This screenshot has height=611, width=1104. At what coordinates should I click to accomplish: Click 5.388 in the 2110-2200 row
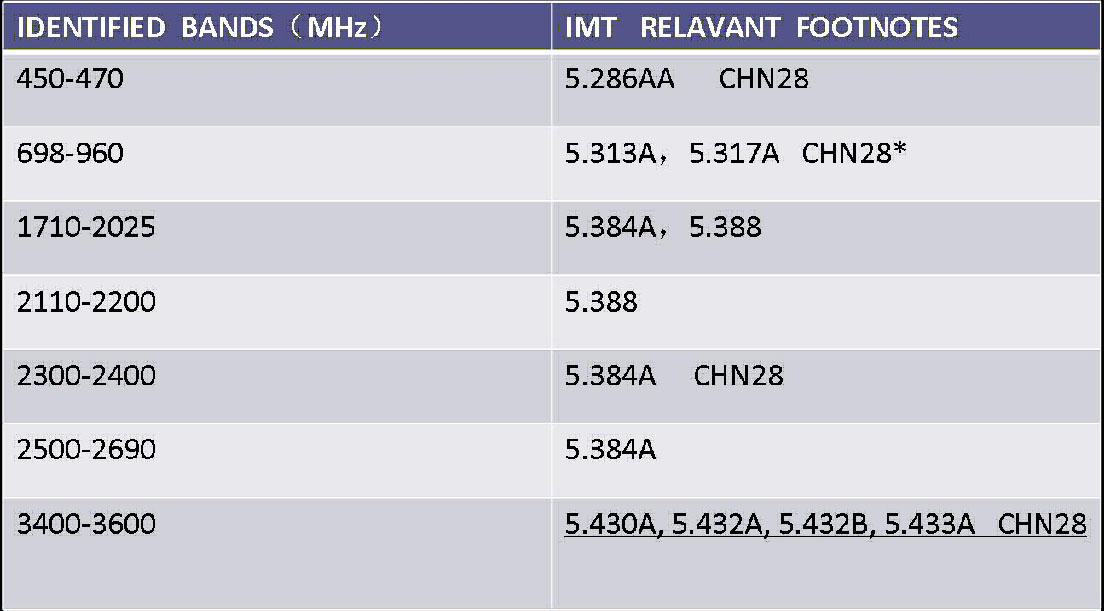click(601, 302)
